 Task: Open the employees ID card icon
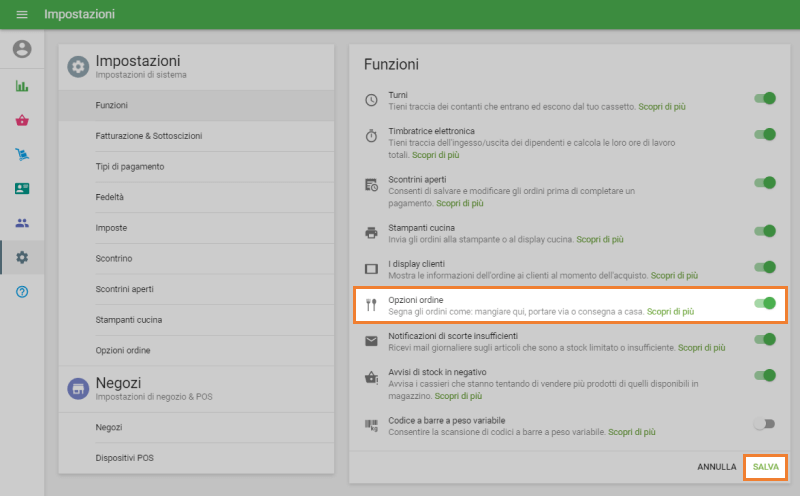coord(22,188)
